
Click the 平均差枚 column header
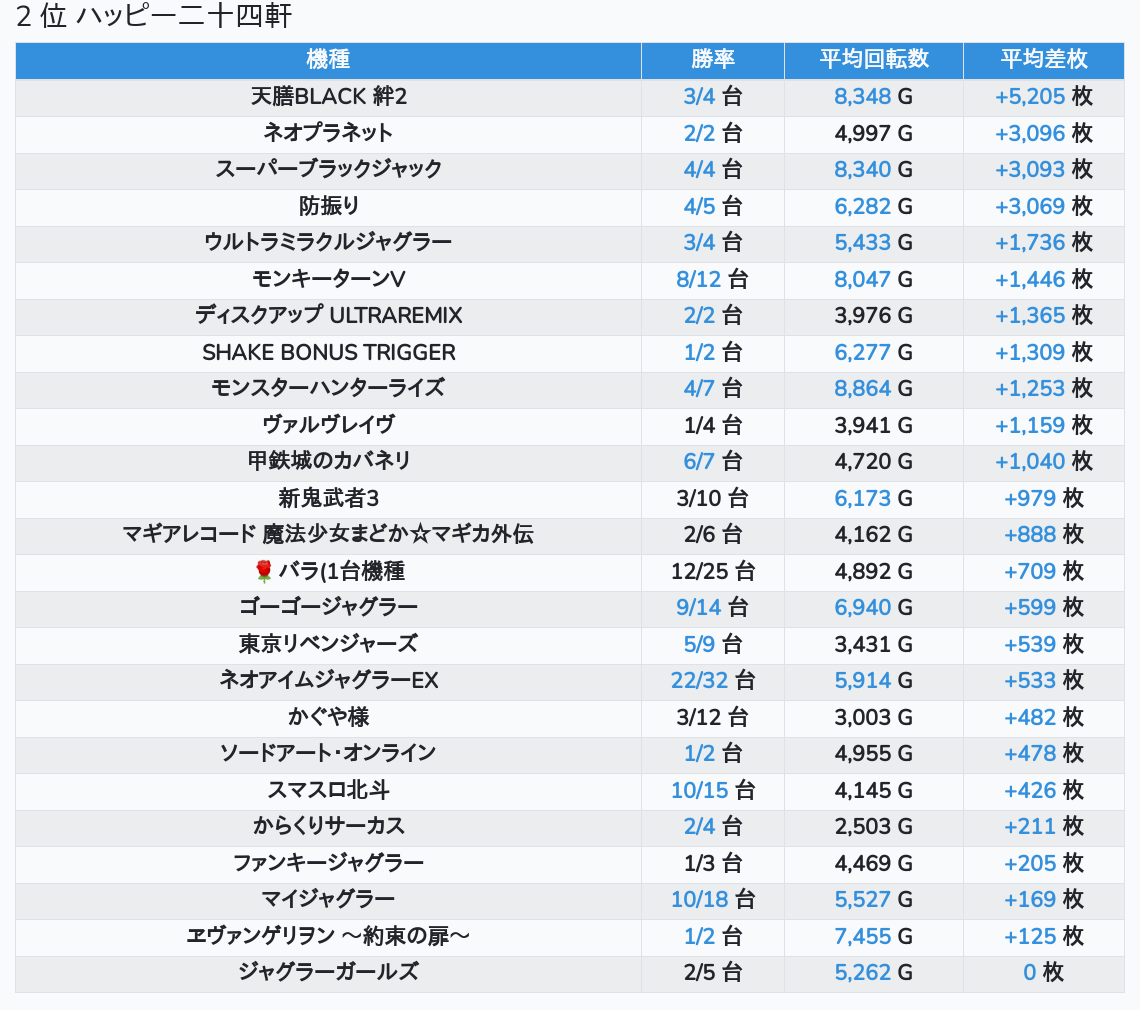1043,60
